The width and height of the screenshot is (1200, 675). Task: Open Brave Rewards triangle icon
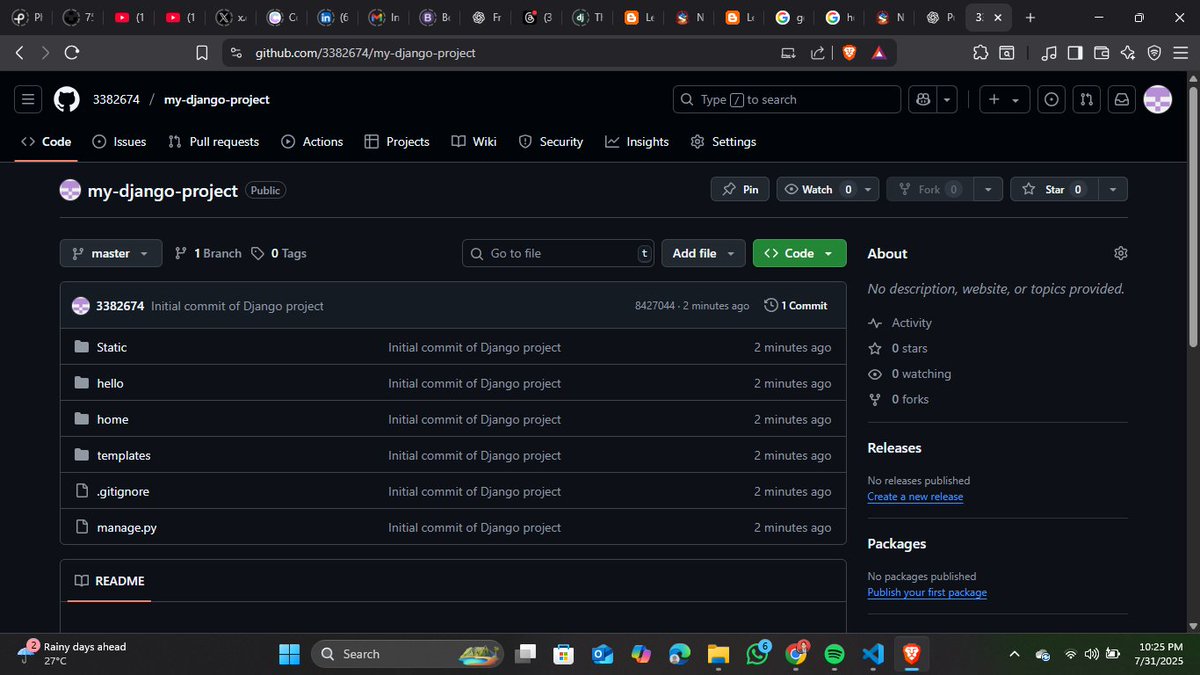pos(878,53)
